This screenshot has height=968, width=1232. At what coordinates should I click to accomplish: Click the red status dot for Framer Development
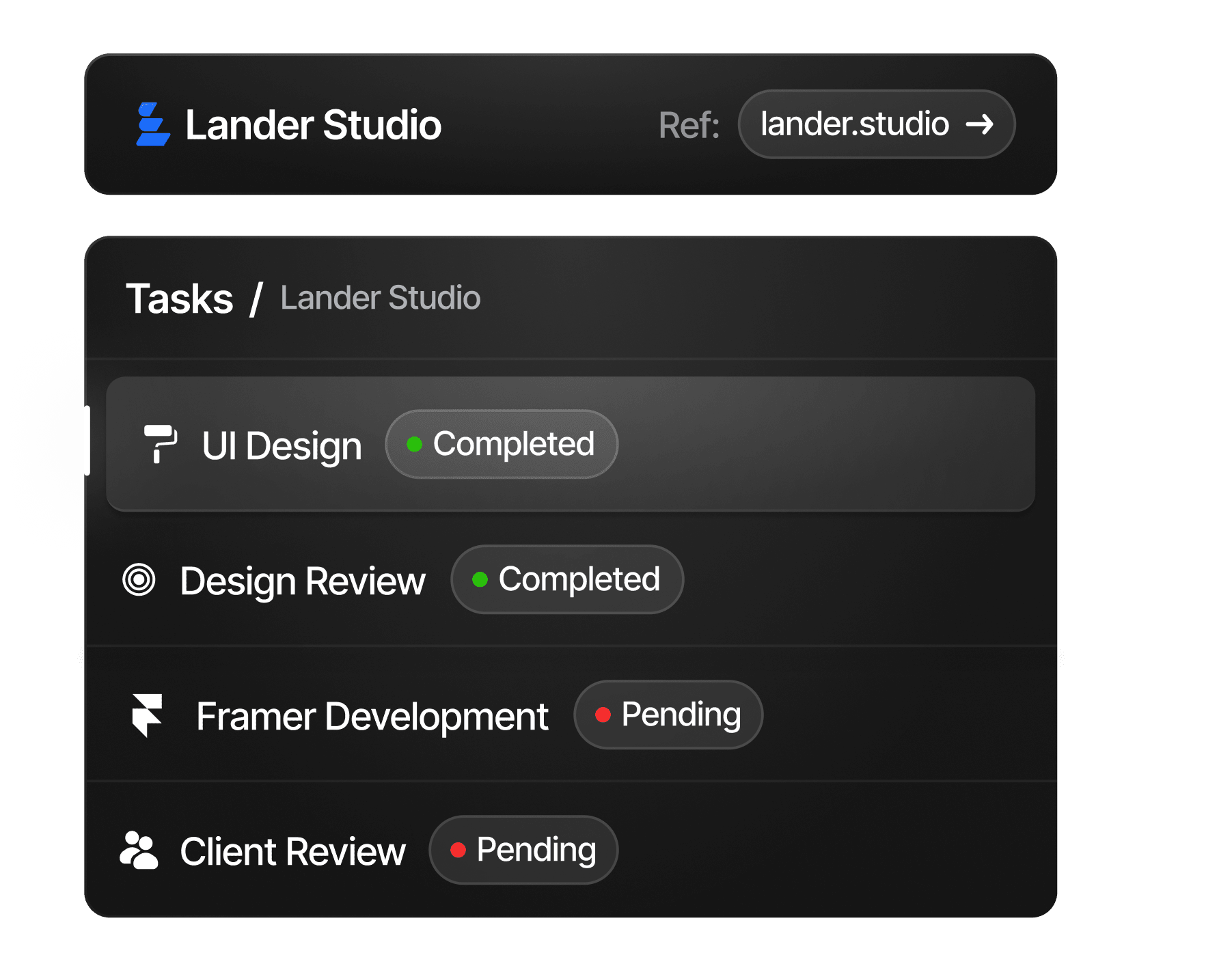coord(603,715)
